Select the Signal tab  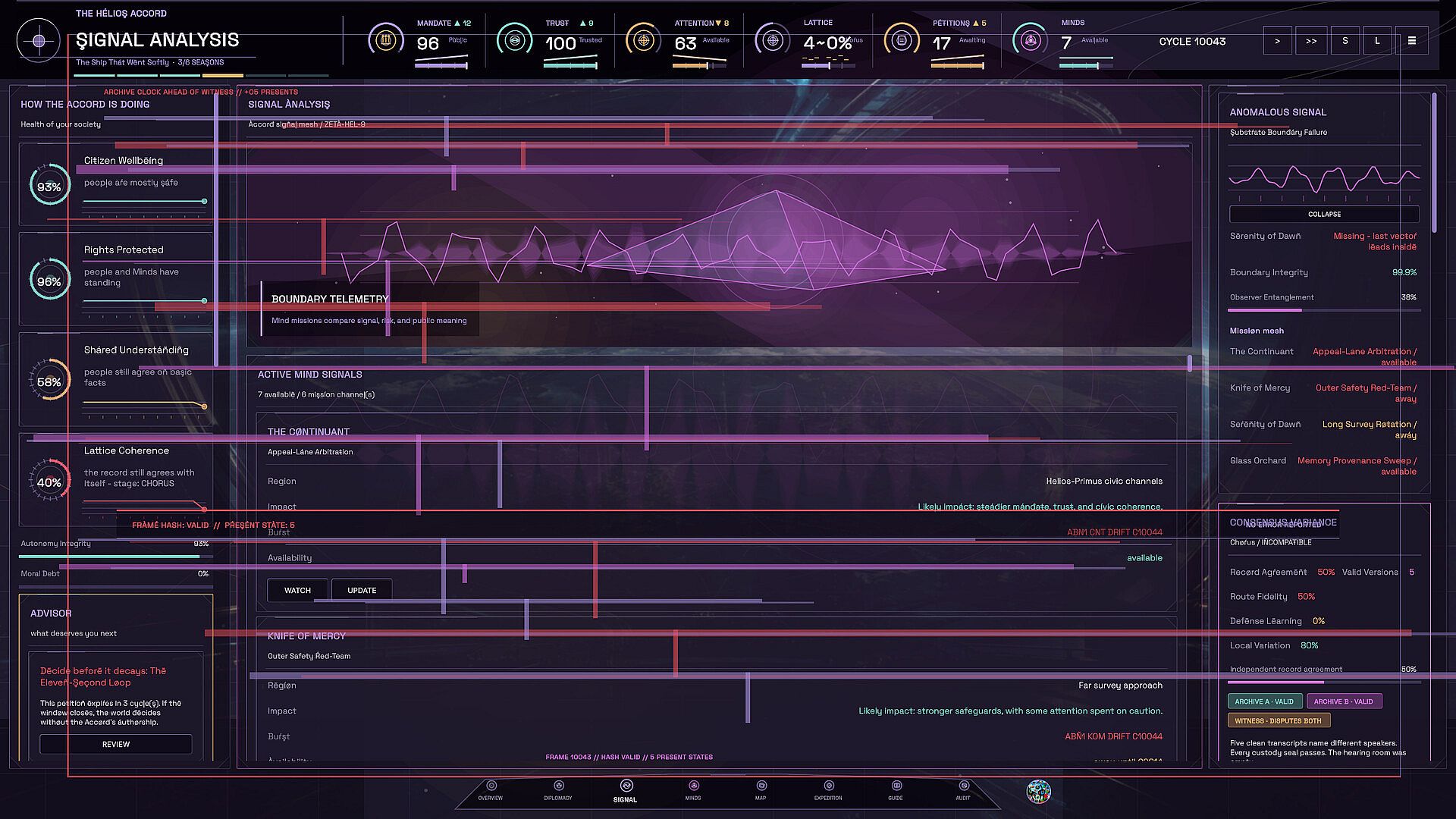pyautogui.click(x=626, y=791)
